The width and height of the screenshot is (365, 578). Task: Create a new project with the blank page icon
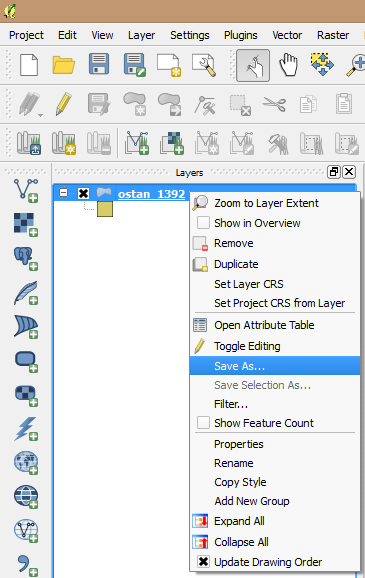coord(29,65)
